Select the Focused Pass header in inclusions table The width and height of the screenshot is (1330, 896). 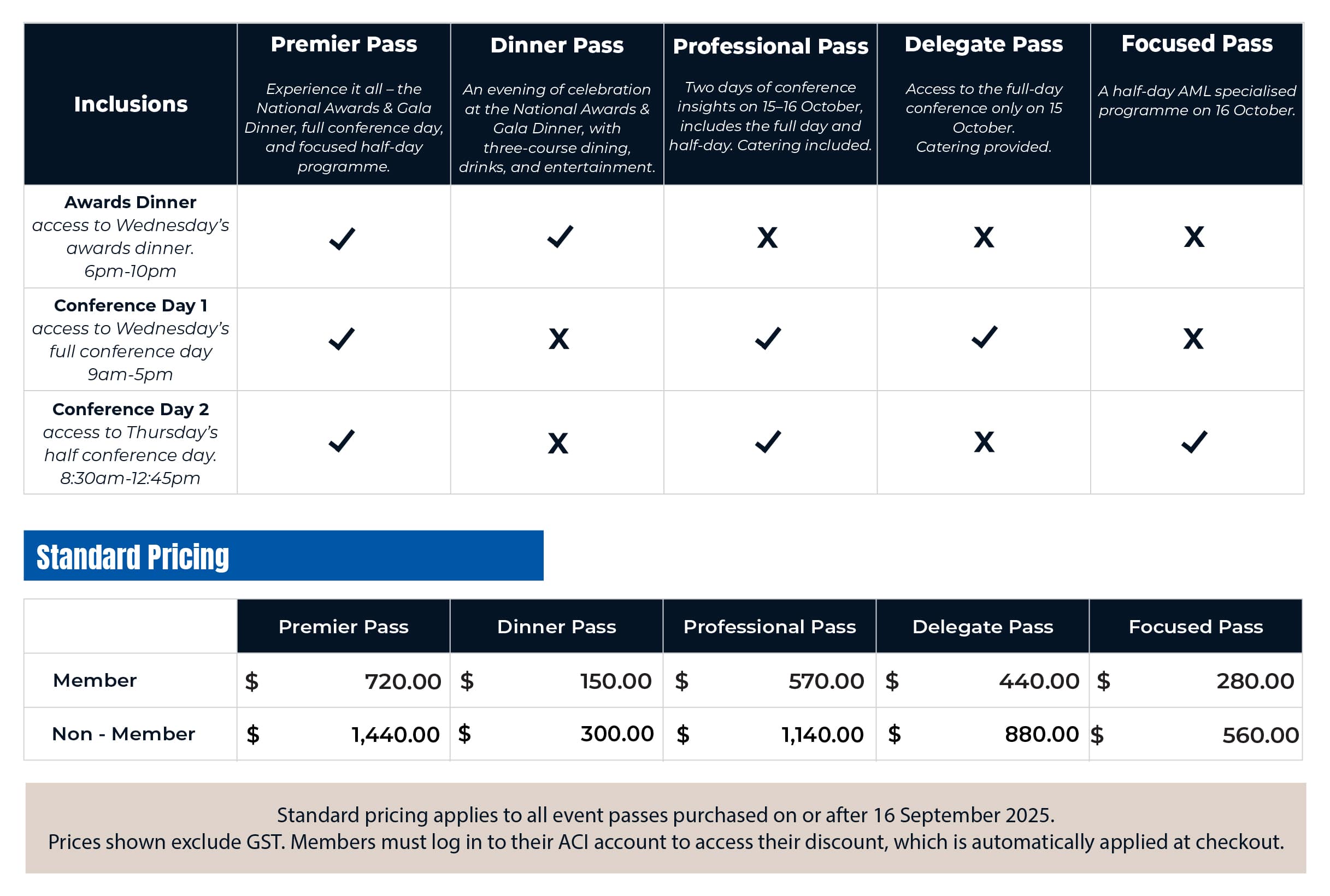pyautogui.click(x=1196, y=44)
